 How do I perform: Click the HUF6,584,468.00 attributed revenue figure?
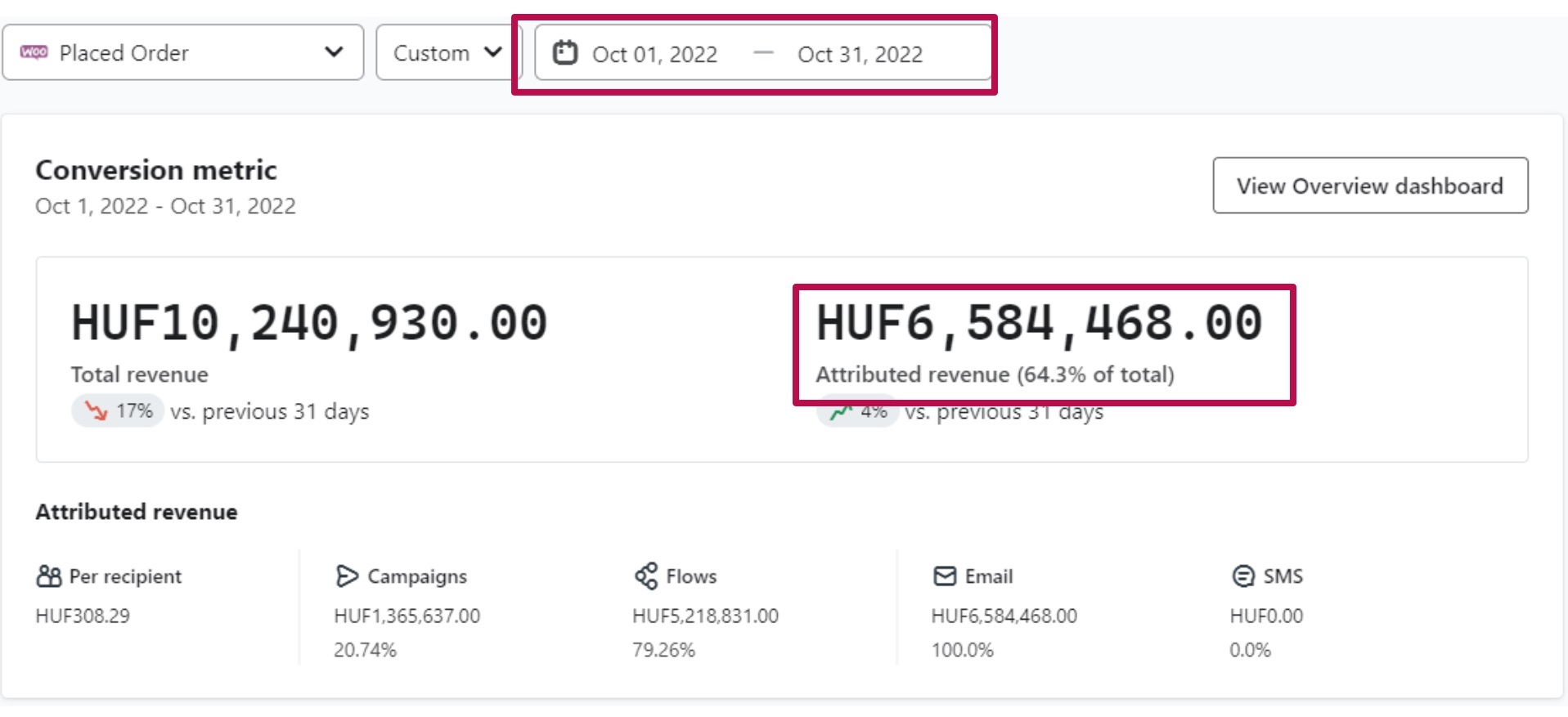[x=1039, y=322]
